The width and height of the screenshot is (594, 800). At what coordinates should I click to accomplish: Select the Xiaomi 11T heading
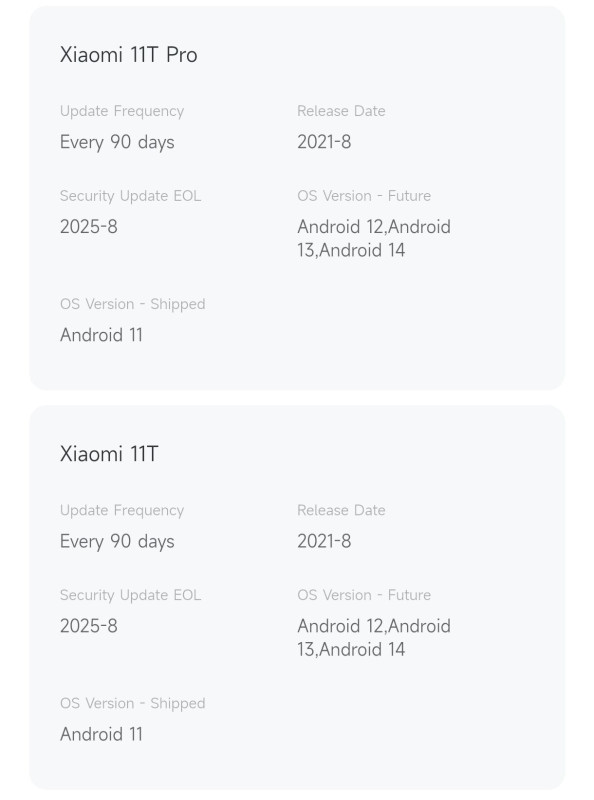point(109,454)
